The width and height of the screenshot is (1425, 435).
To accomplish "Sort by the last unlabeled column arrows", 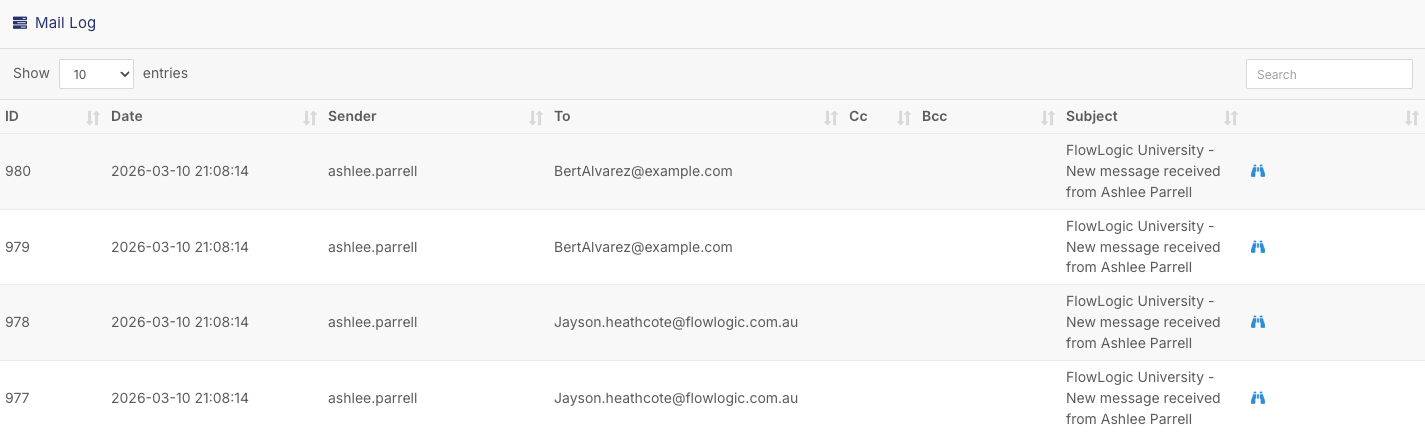I will (1411, 118).
